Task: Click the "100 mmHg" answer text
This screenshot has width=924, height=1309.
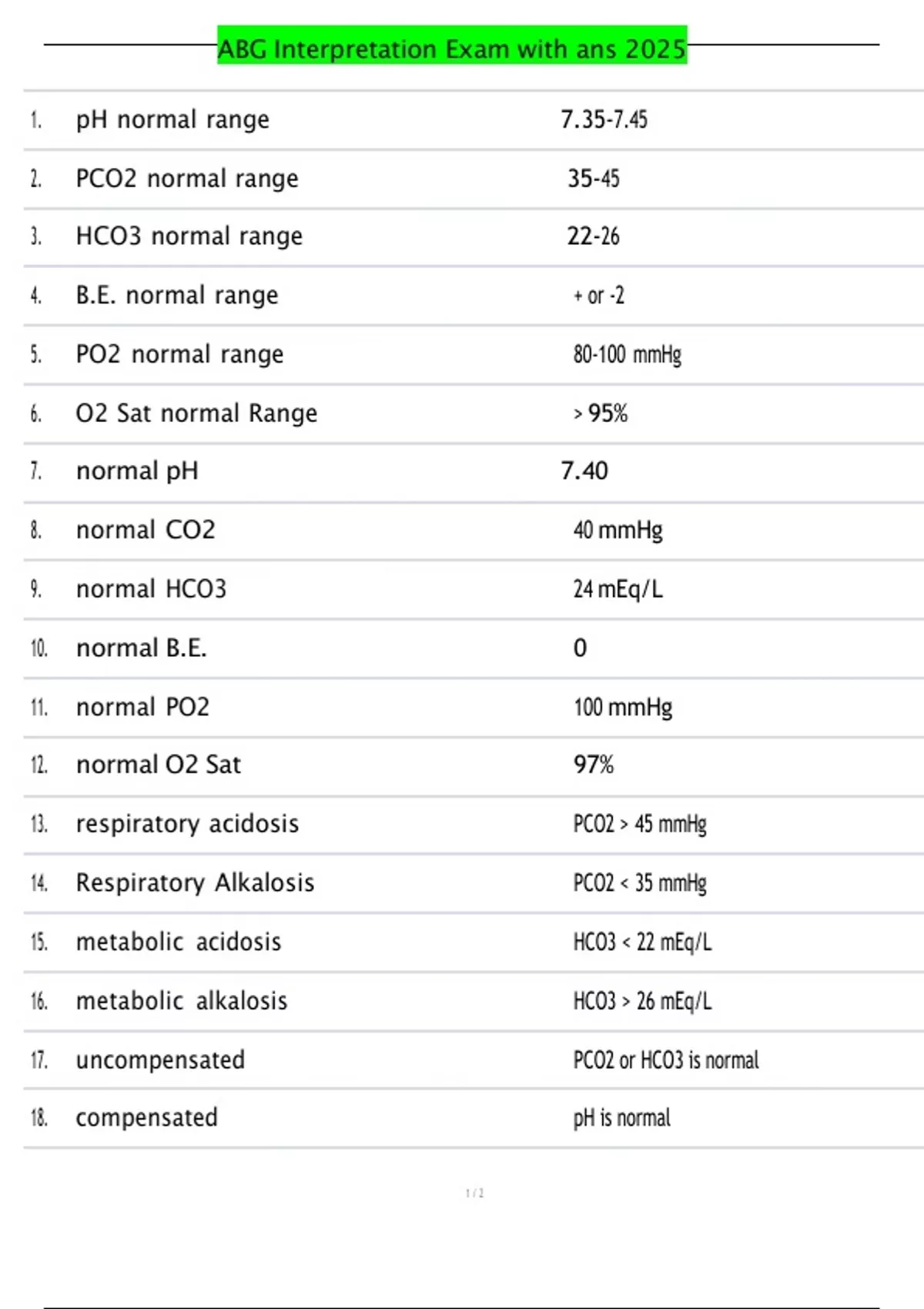Action: tap(622, 708)
